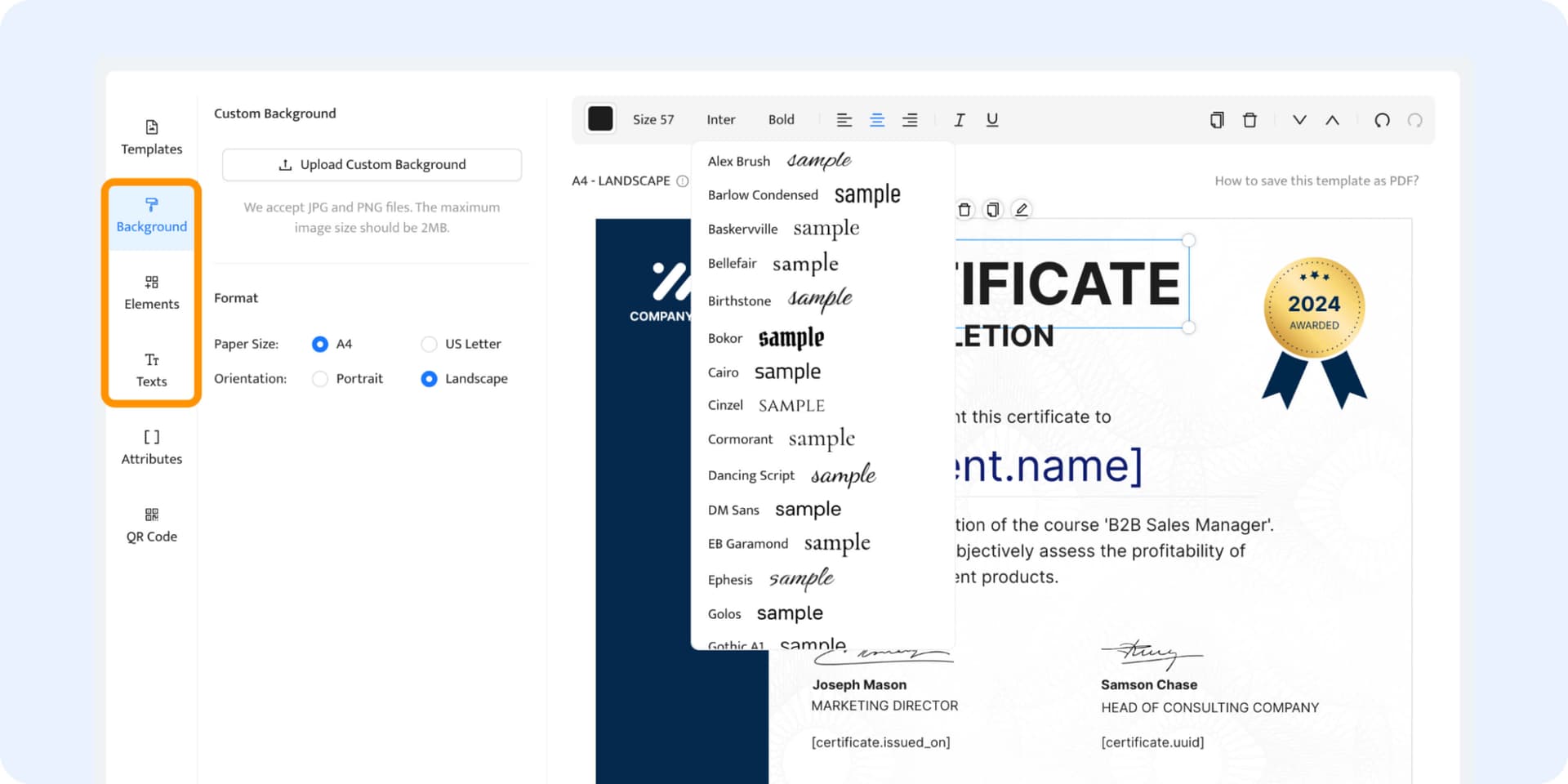Select the US Letter paper size

tap(429, 344)
